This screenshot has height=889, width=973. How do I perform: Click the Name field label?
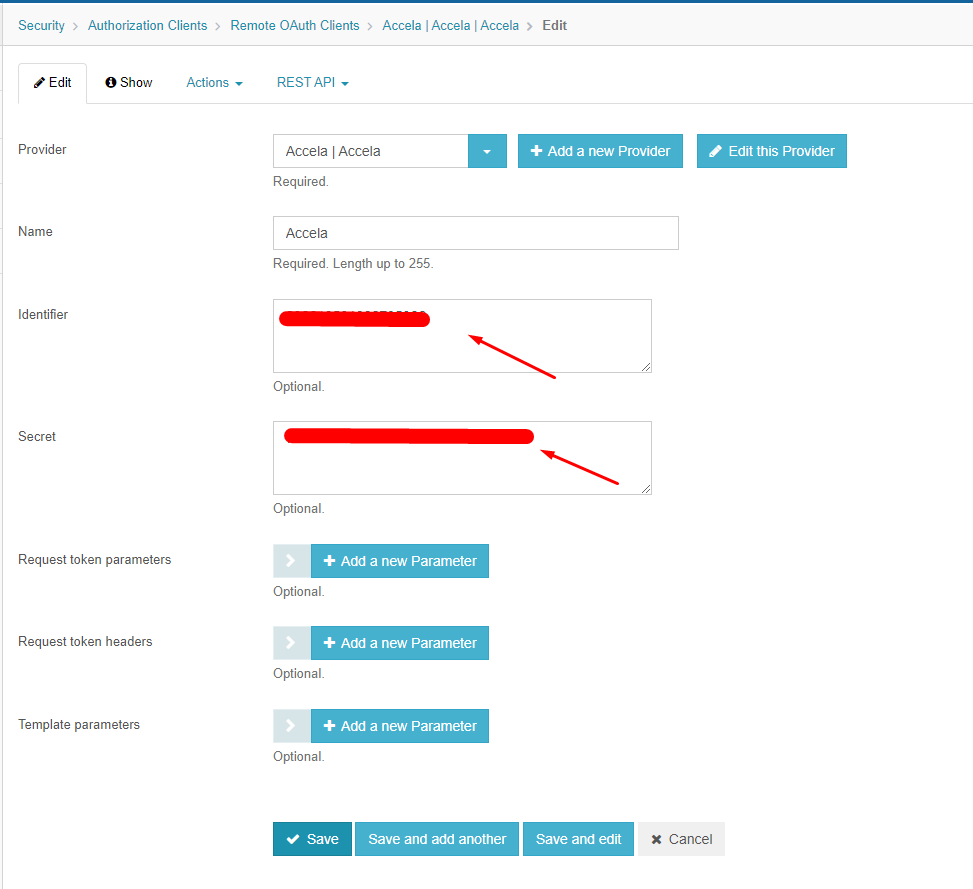pyautogui.click(x=35, y=231)
